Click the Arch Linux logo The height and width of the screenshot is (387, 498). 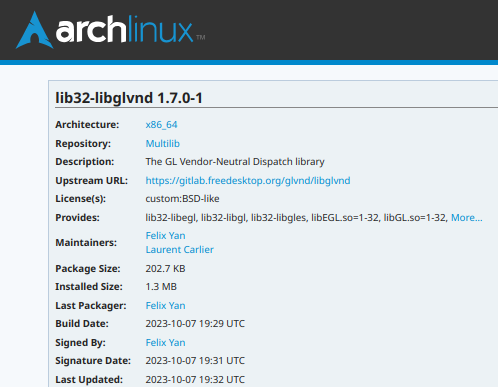(x=110, y=30)
